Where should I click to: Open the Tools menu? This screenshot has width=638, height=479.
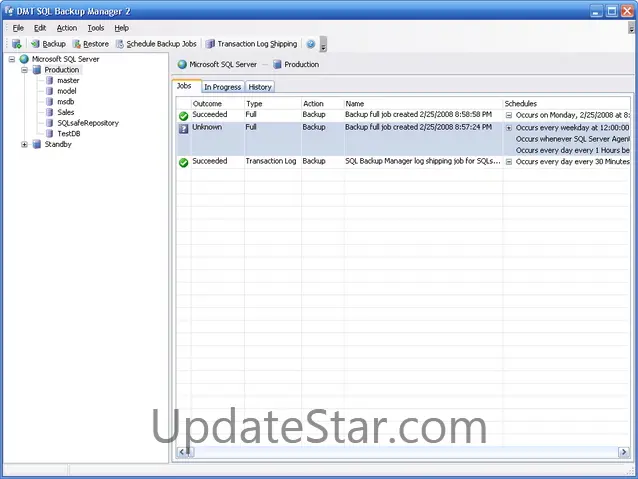96,28
